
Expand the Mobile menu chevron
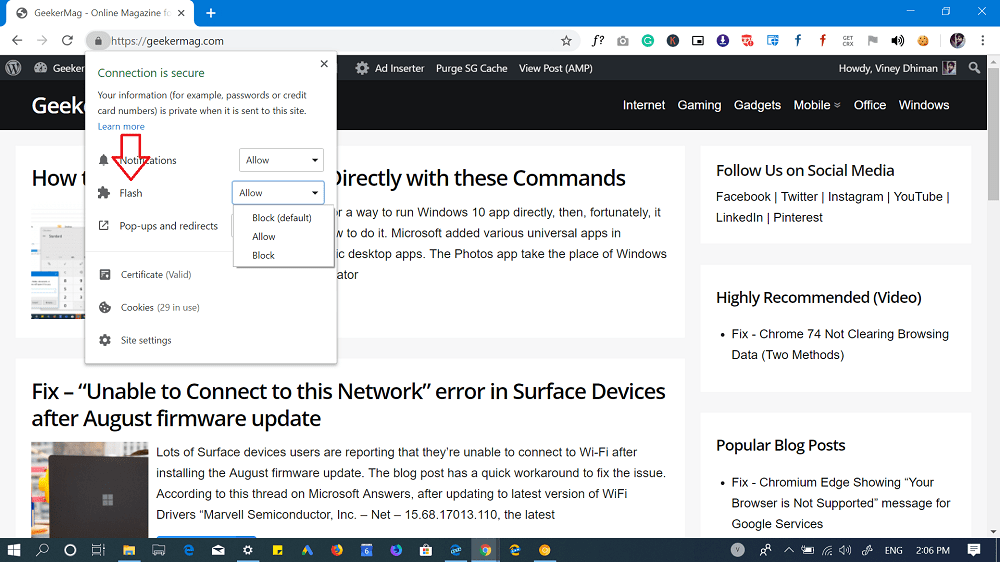click(837, 105)
